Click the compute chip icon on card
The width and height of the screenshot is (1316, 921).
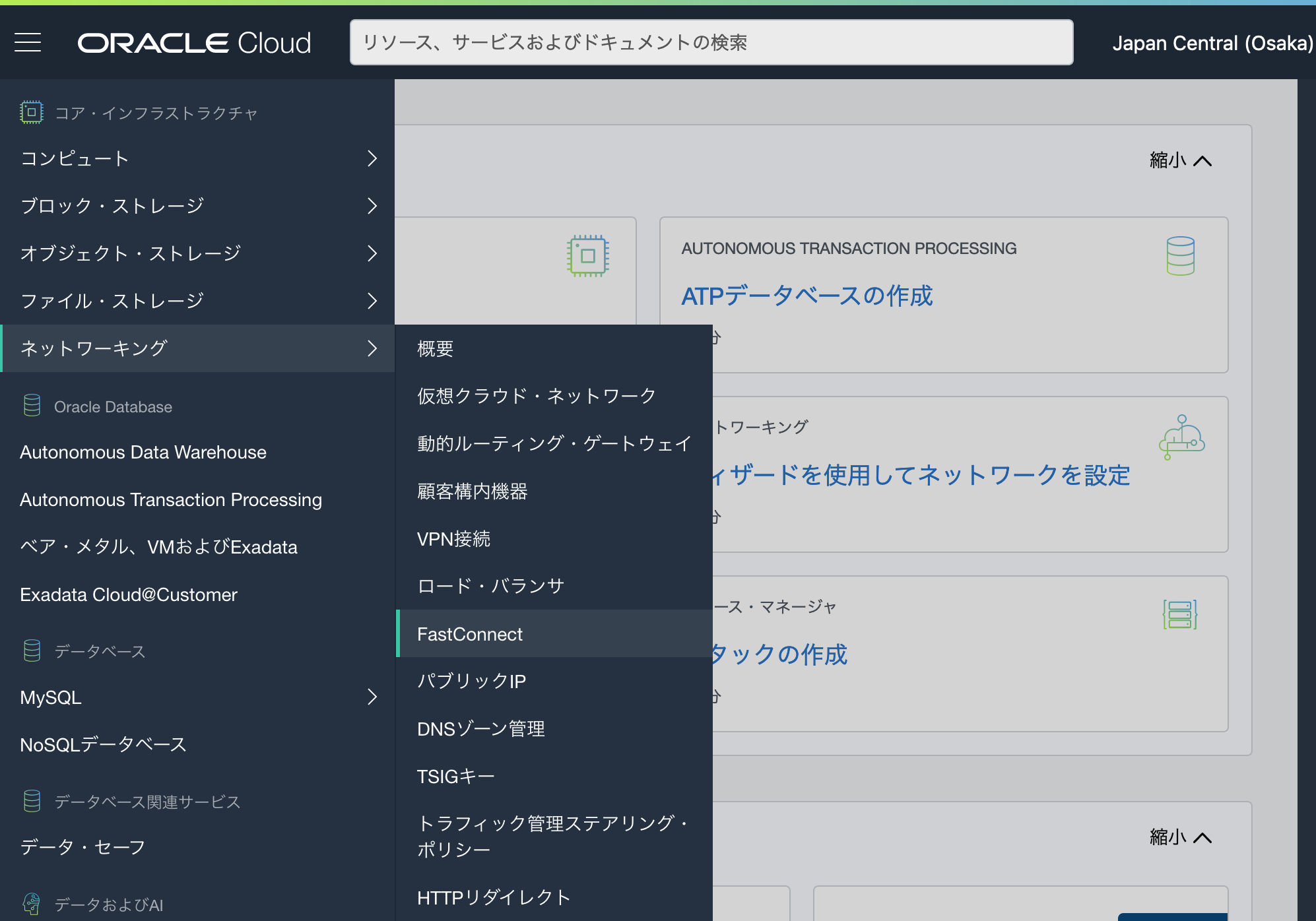pos(587,256)
